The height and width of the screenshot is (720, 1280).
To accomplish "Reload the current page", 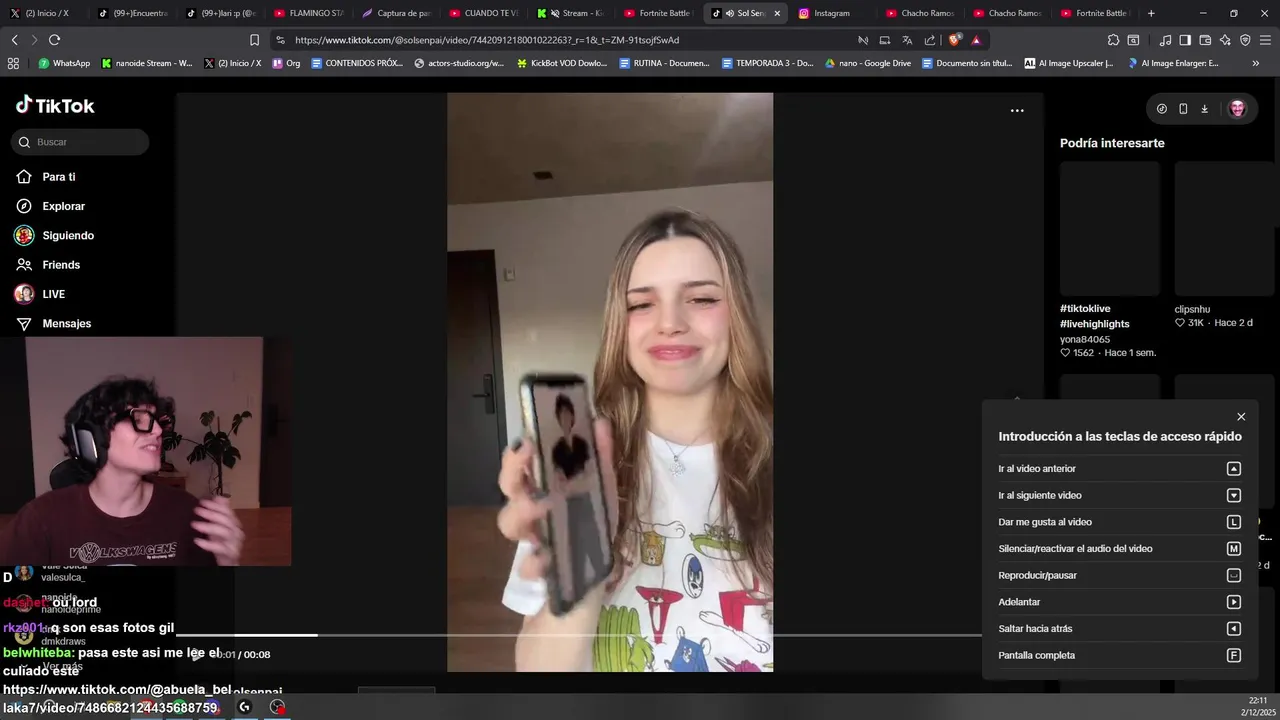I will (54, 40).
